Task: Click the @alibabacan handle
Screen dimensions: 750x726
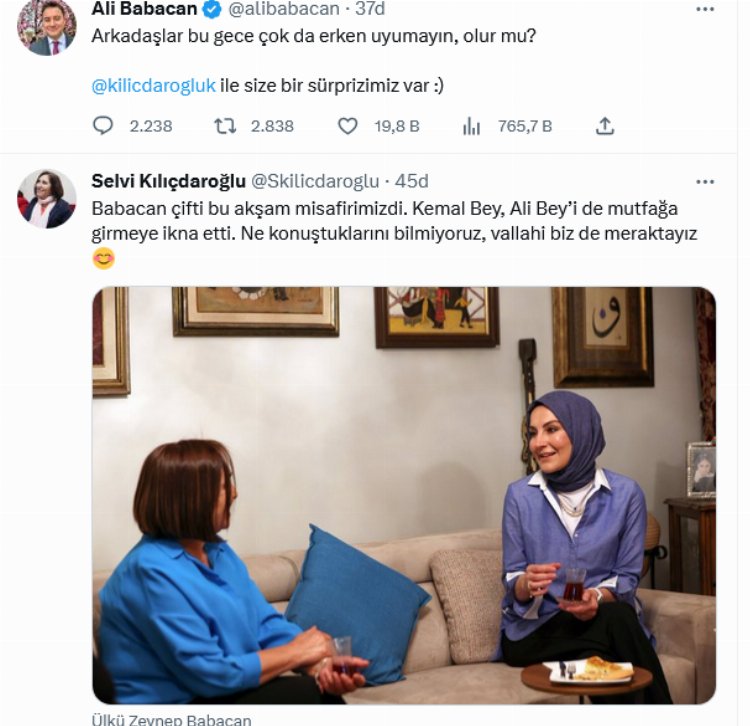Action: pos(284,9)
